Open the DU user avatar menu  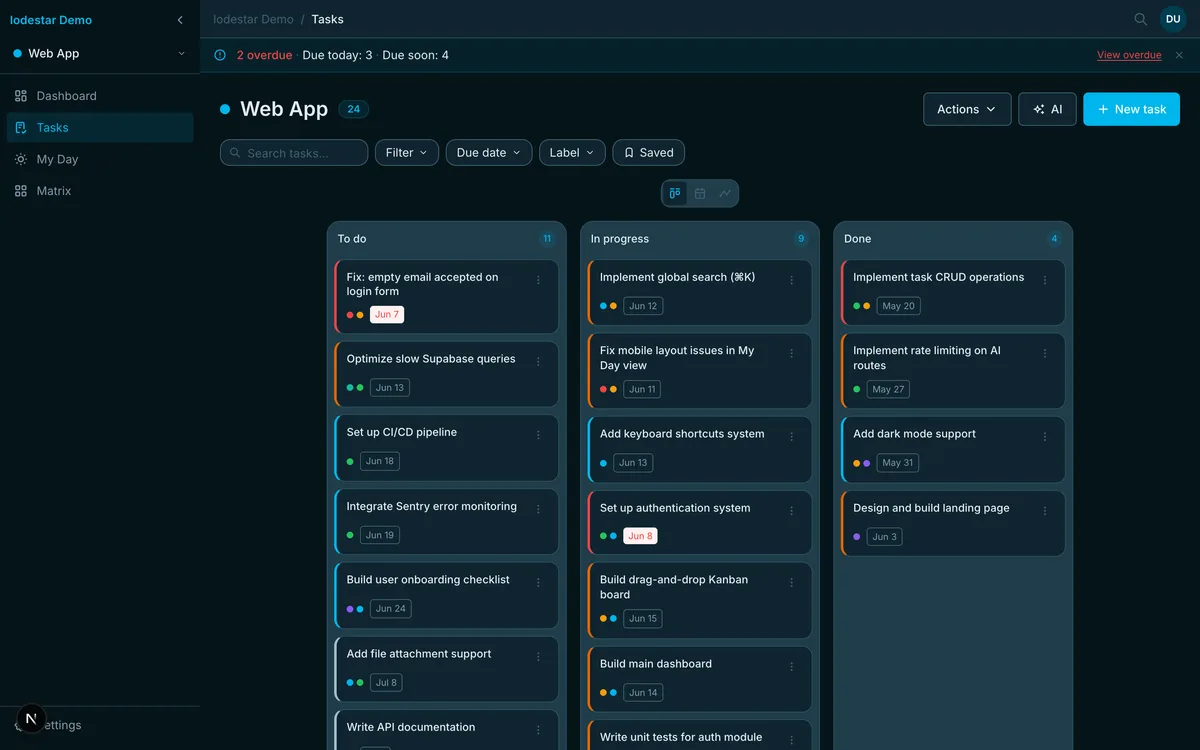pos(1173,19)
